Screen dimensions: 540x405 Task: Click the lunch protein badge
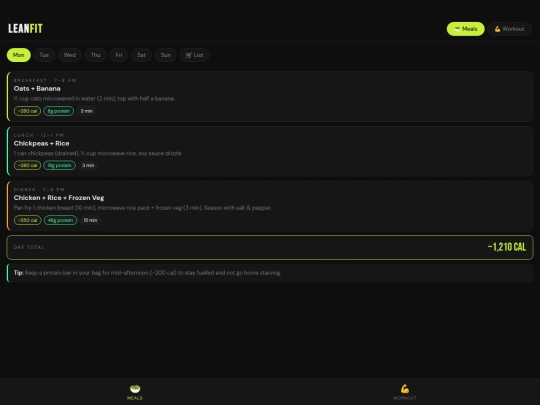59,165
